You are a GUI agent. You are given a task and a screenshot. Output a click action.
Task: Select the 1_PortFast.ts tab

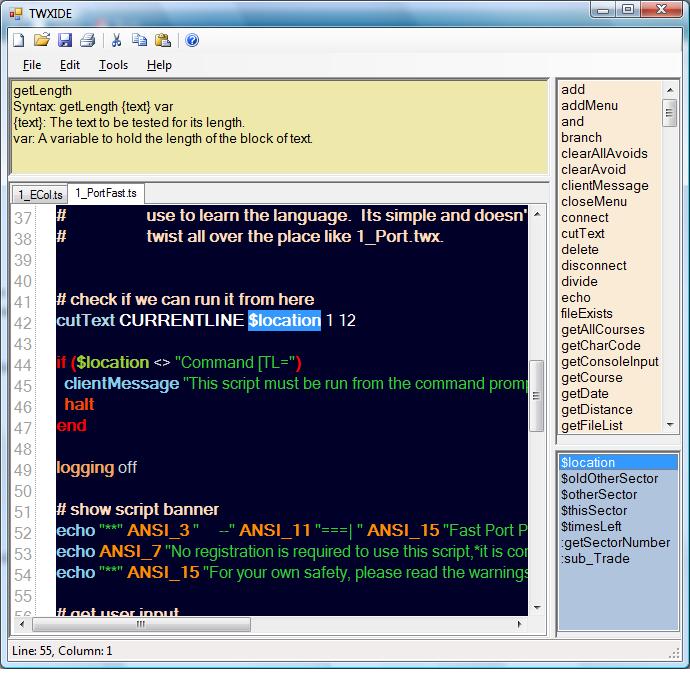[x=105, y=192]
